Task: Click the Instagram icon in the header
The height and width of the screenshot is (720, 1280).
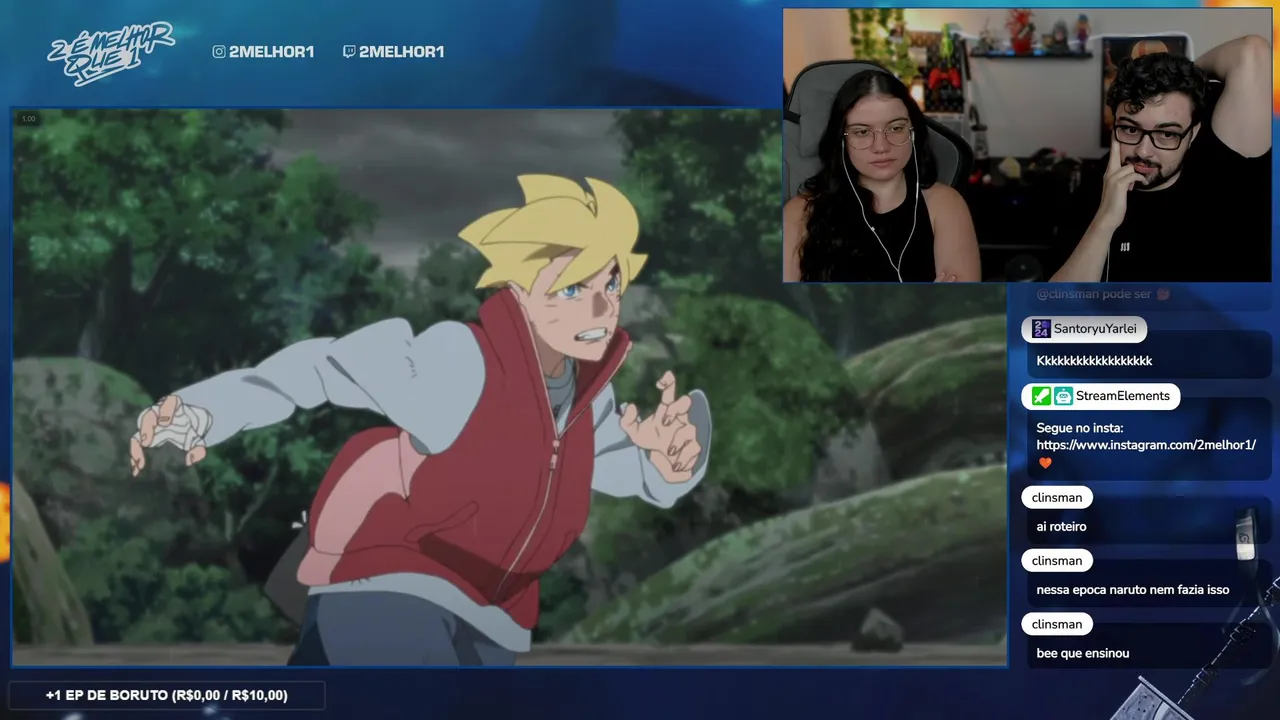Action: (219, 52)
